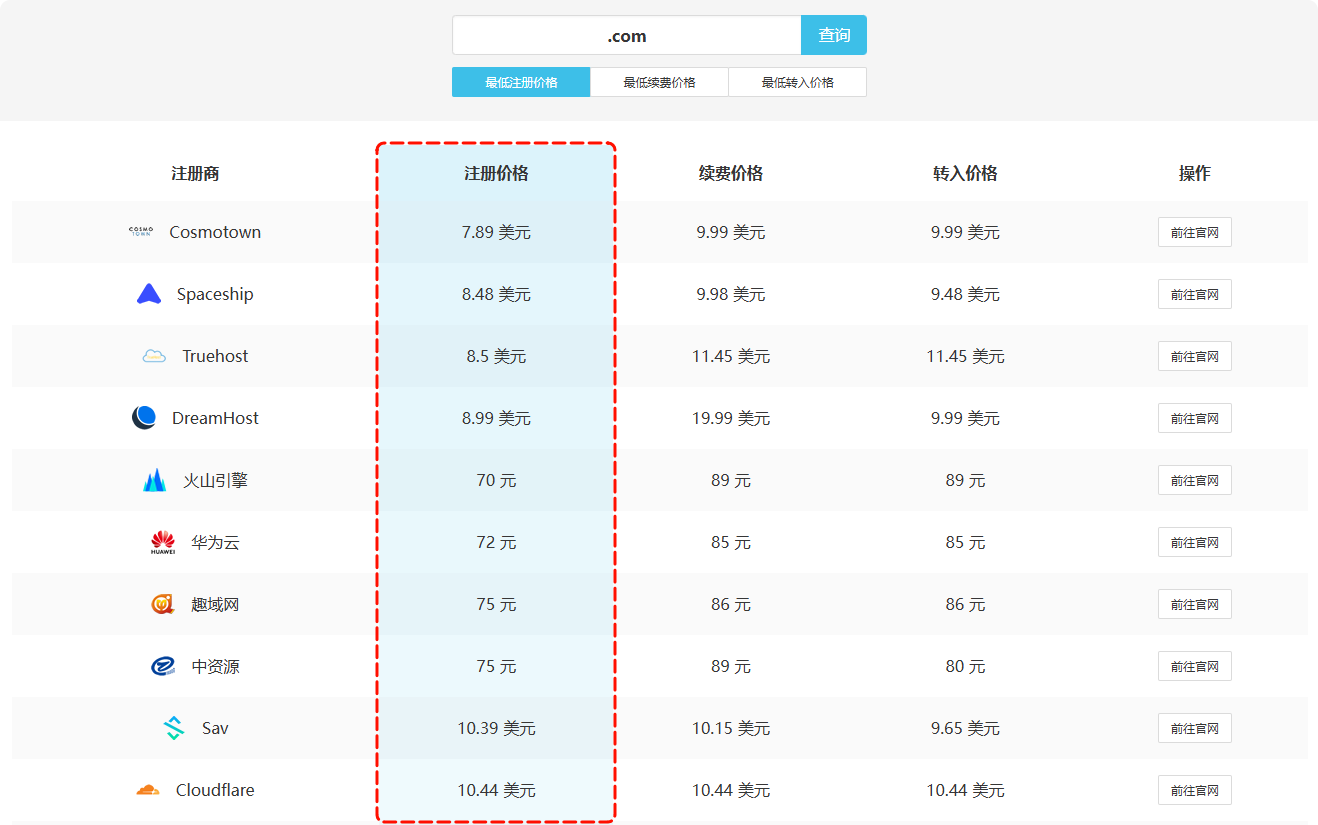The width and height of the screenshot is (1318, 825).
Task: Click the Sav registrar logo
Action: click(174, 728)
